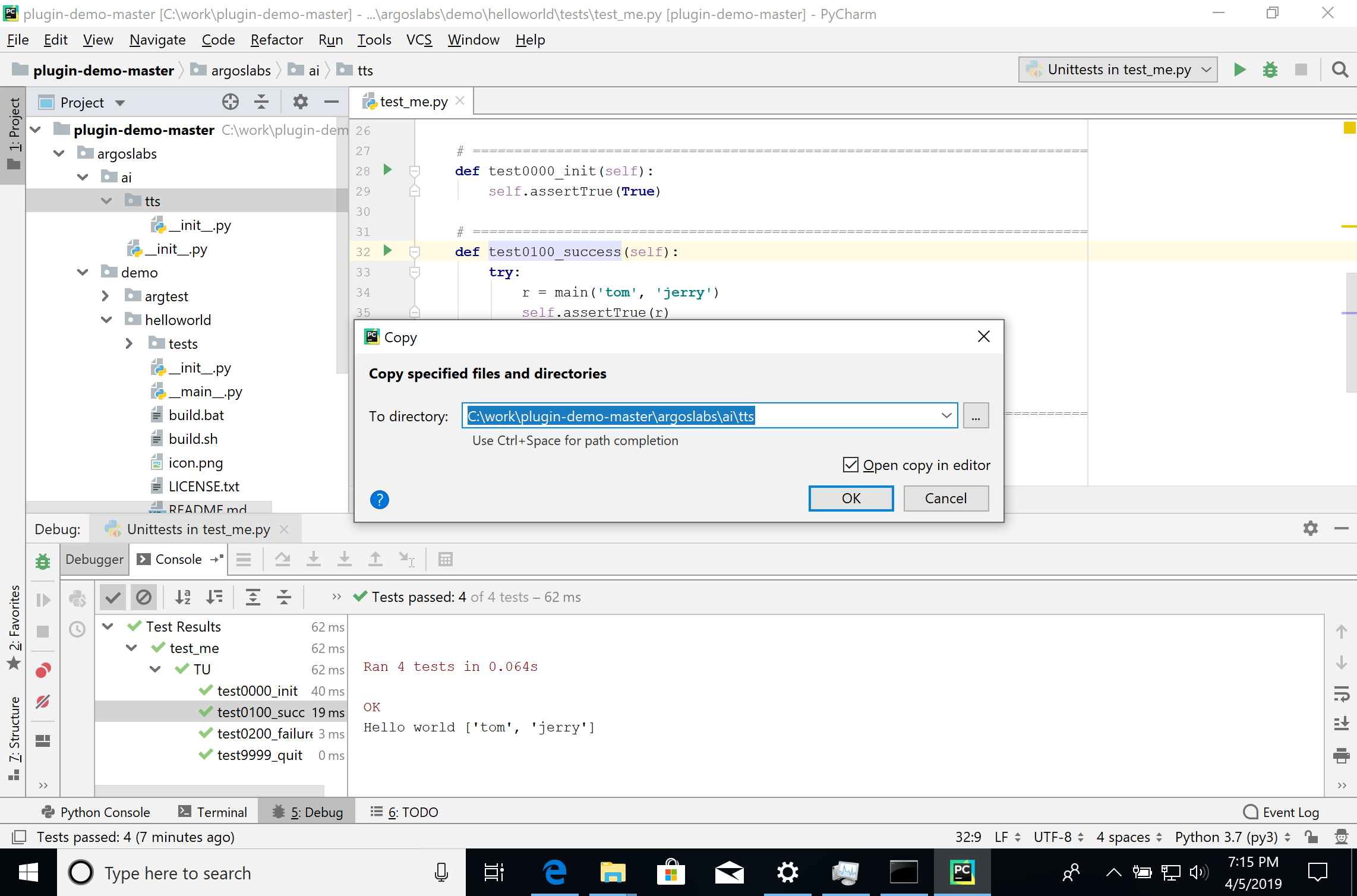Screen dimensions: 1357x896
Task: Collapse the Test Results node
Action: pyautogui.click(x=108, y=626)
